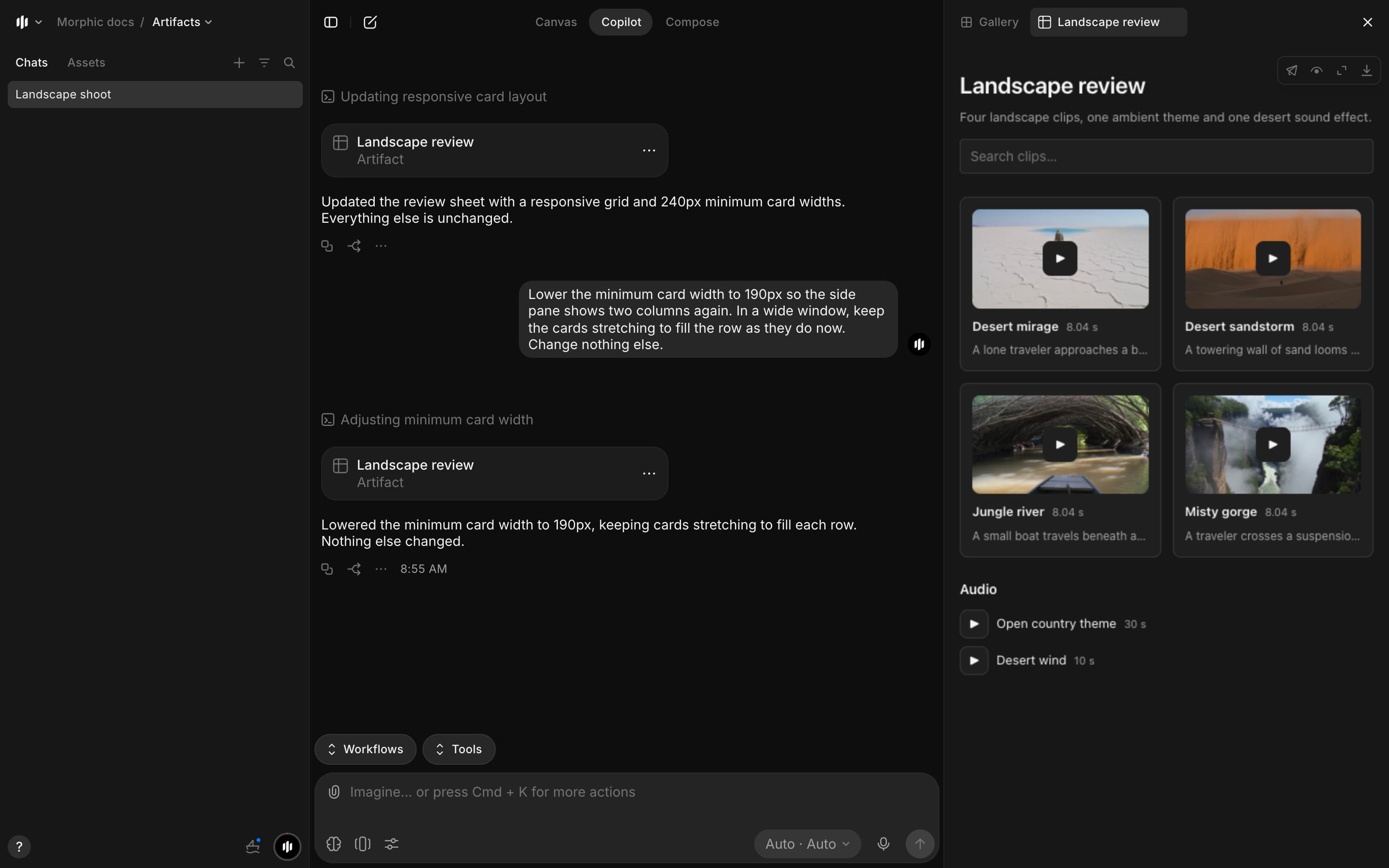Toggle the artifact preview eye icon

(1317, 70)
